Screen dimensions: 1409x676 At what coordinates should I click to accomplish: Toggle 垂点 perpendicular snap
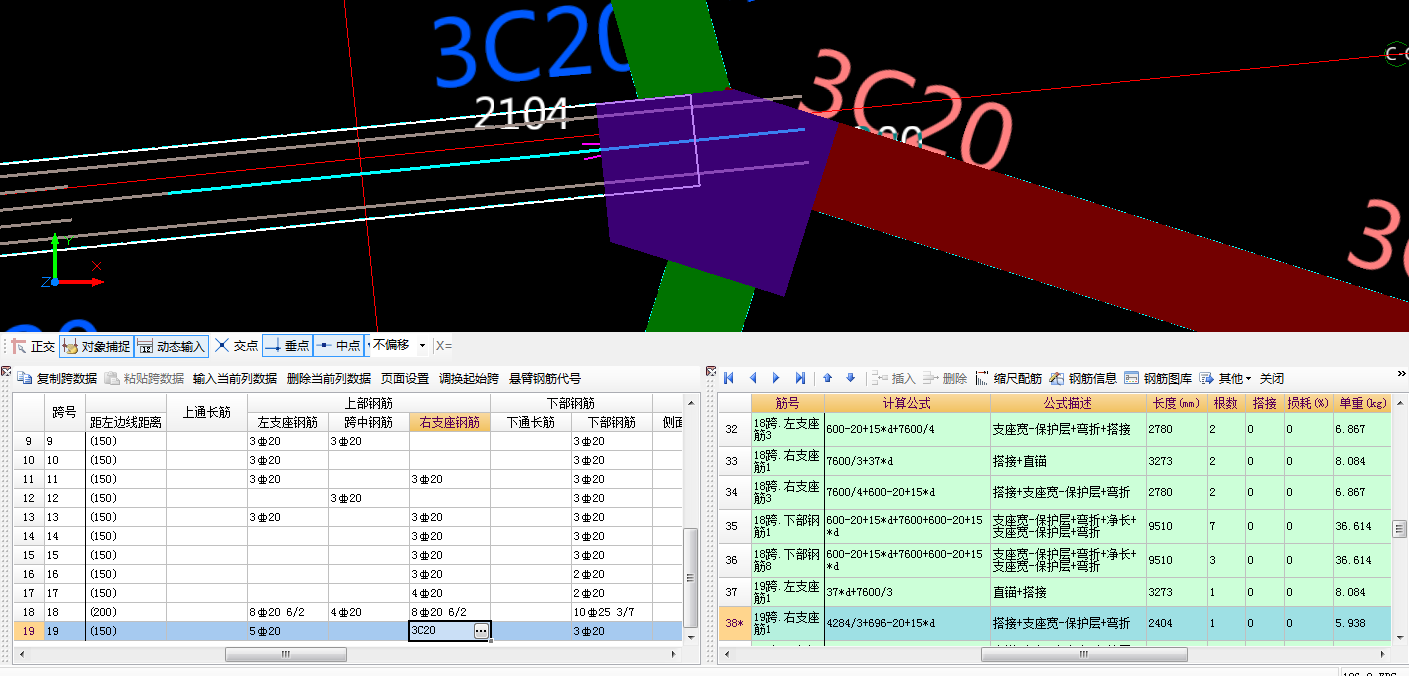click(288, 346)
